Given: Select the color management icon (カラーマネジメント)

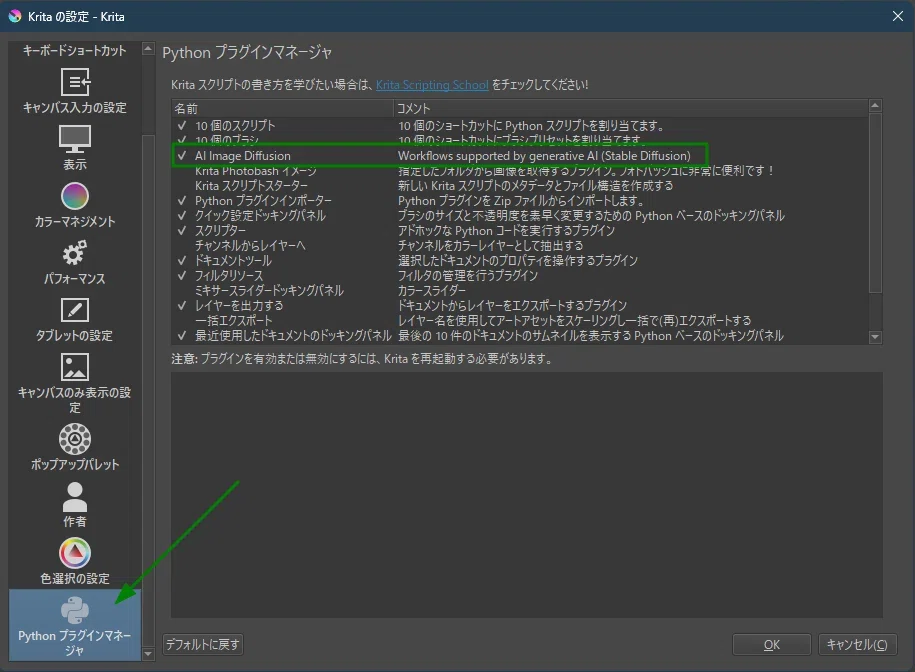Looking at the screenshot, I should (75, 196).
